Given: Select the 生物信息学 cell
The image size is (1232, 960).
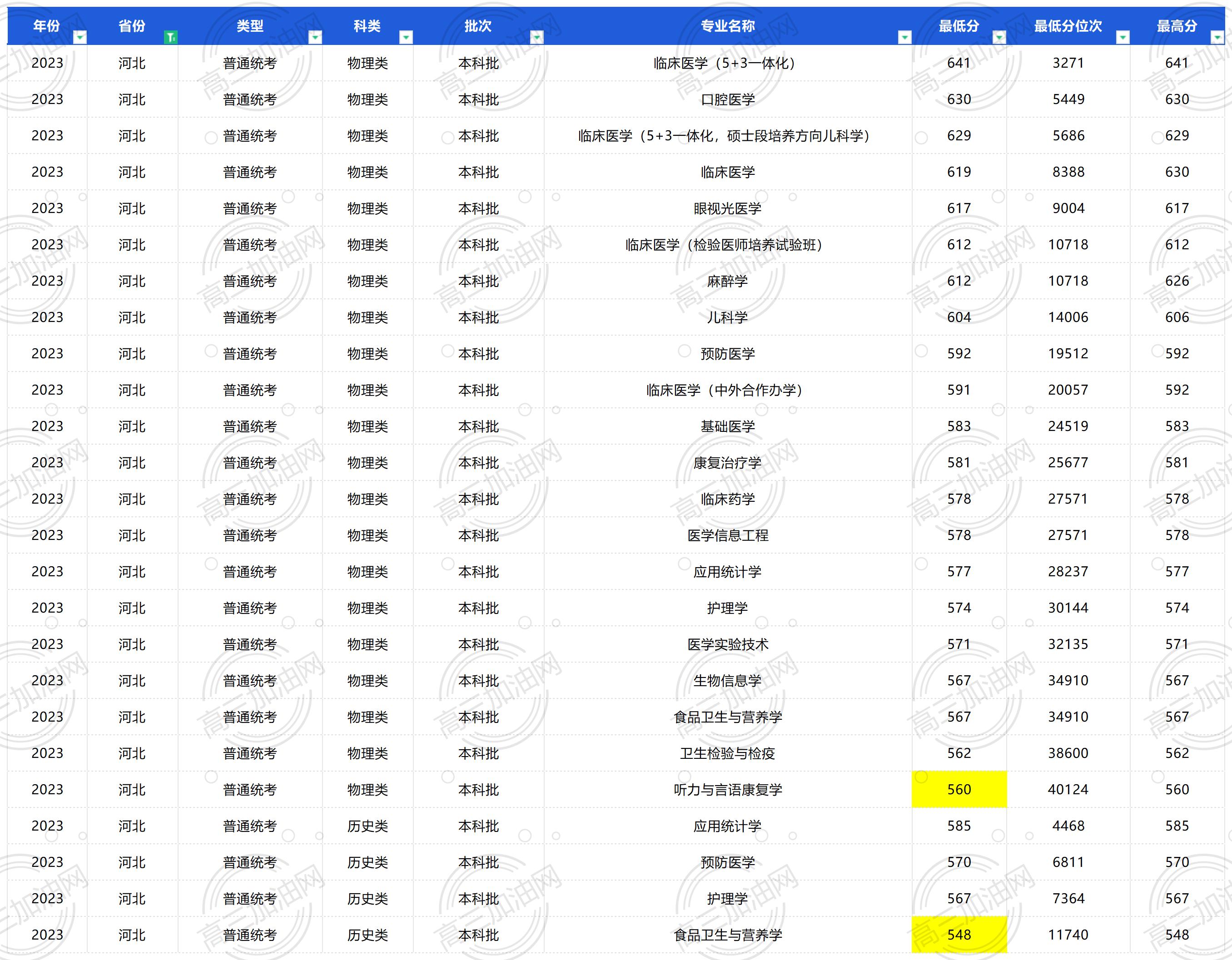Looking at the screenshot, I should [728, 681].
